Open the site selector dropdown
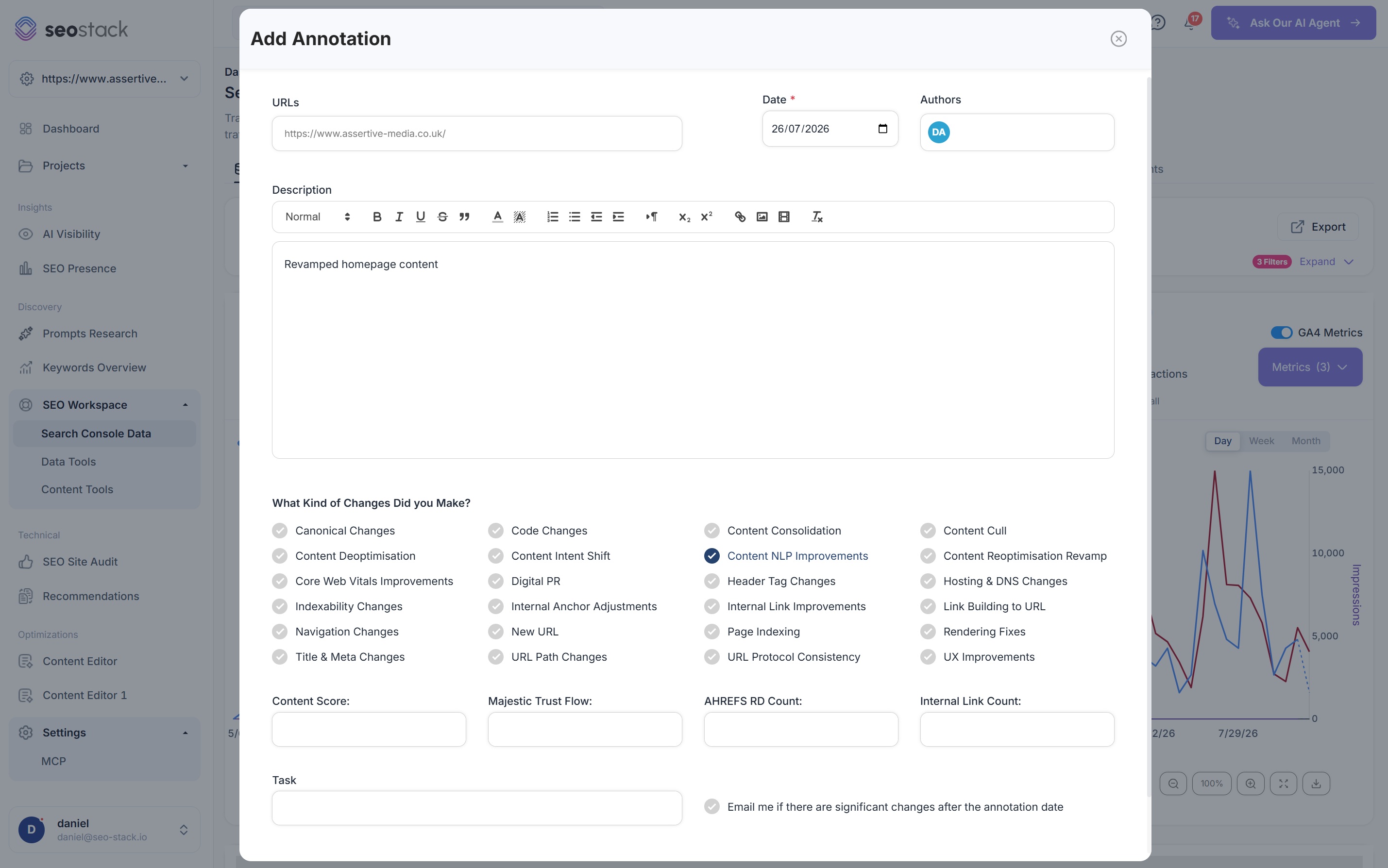 click(x=104, y=79)
